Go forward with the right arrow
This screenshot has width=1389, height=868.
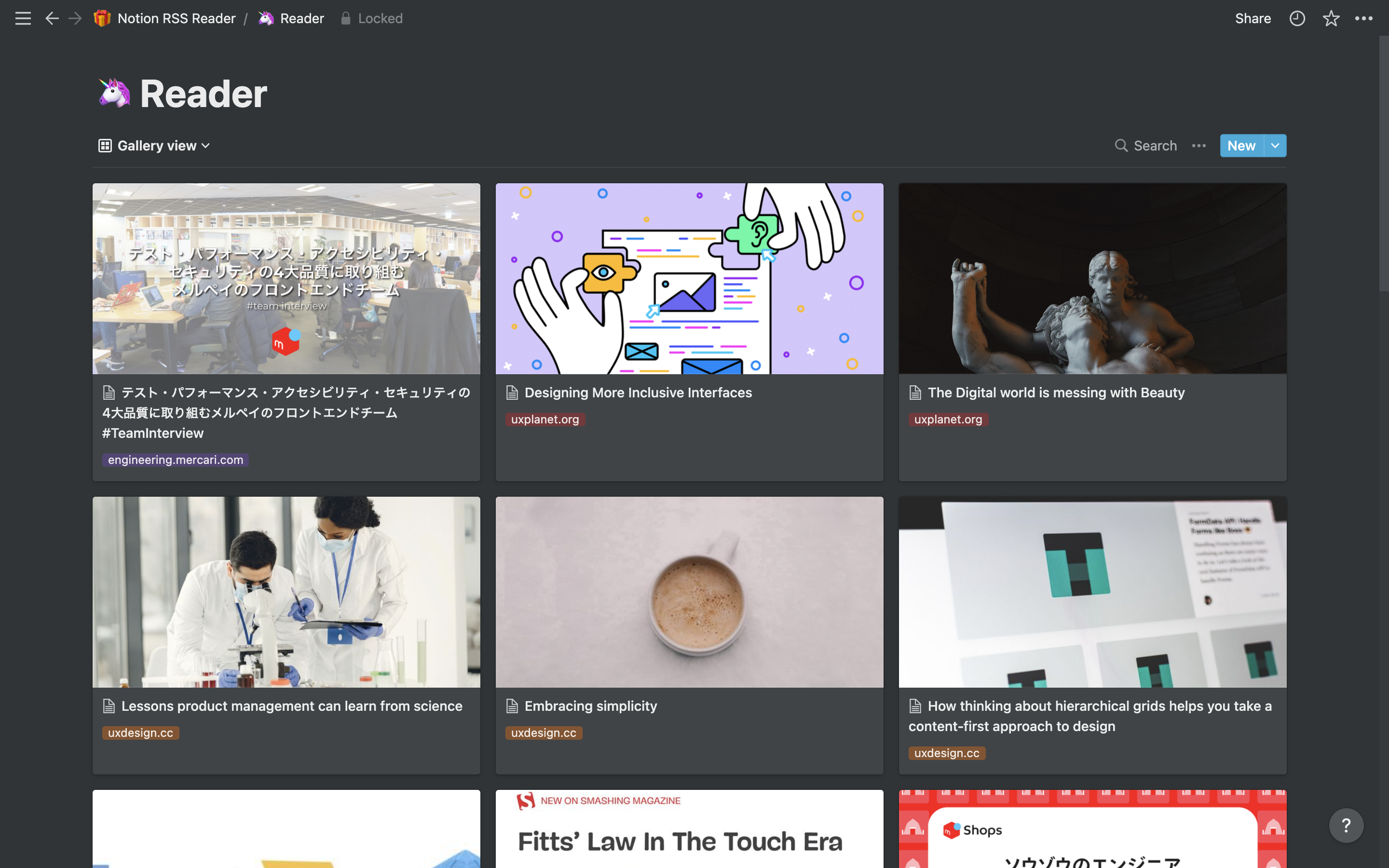pos(75,18)
